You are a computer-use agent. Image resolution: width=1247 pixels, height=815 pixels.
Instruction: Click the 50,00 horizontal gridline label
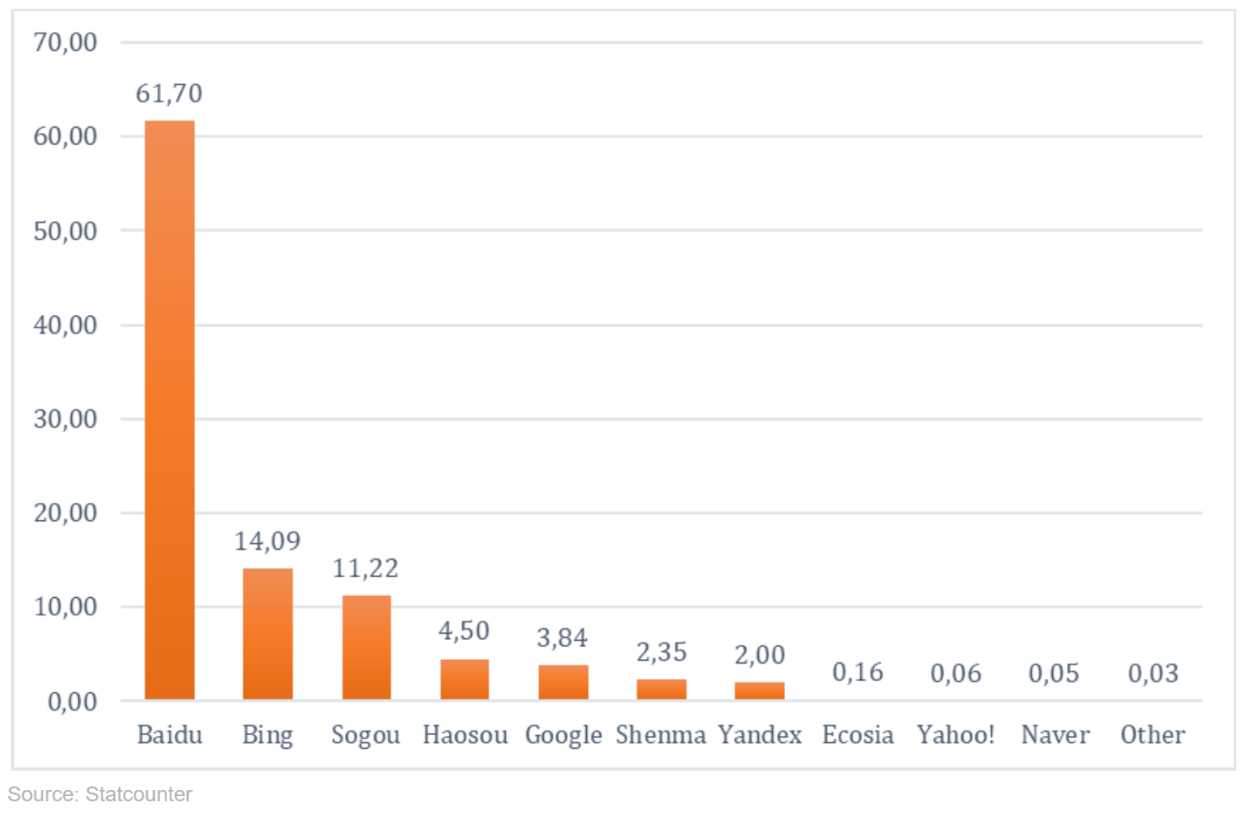click(x=68, y=231)
